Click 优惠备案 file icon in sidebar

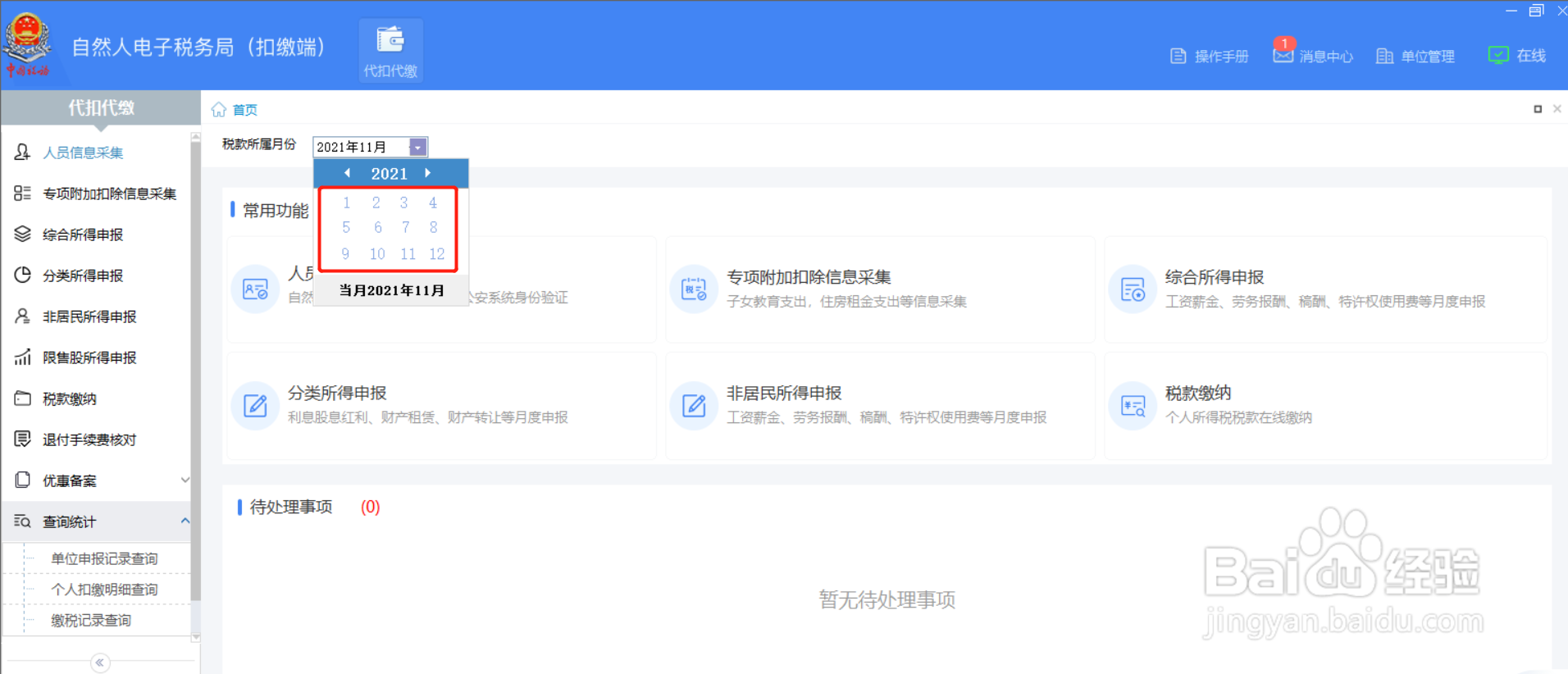[23, 480]
